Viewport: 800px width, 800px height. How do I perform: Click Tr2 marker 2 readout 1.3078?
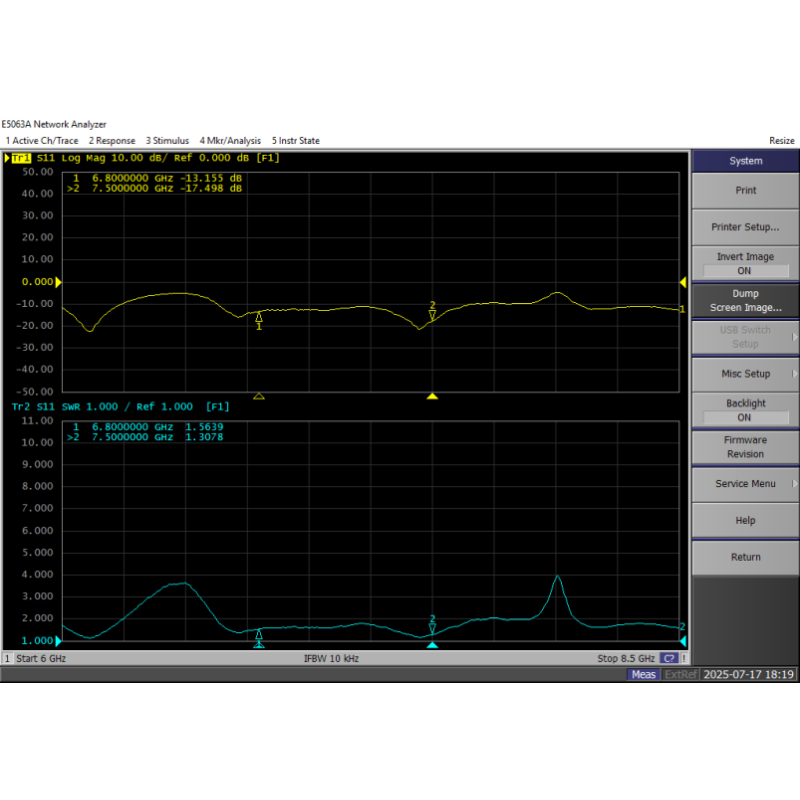[x=204, y=437]
